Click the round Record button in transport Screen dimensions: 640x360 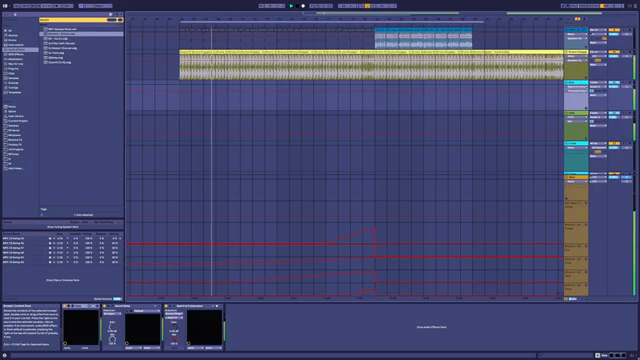pos(303,6)
